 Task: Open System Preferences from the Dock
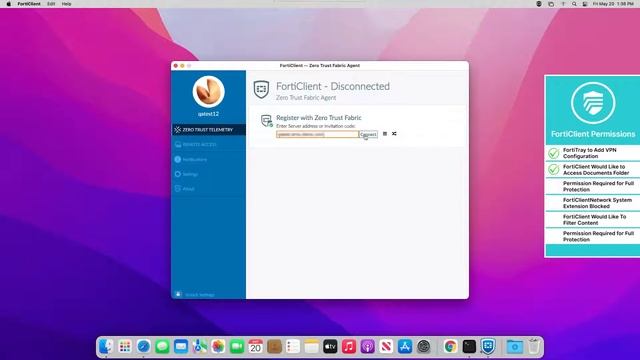pyautogui.click(x=424, y=347)
